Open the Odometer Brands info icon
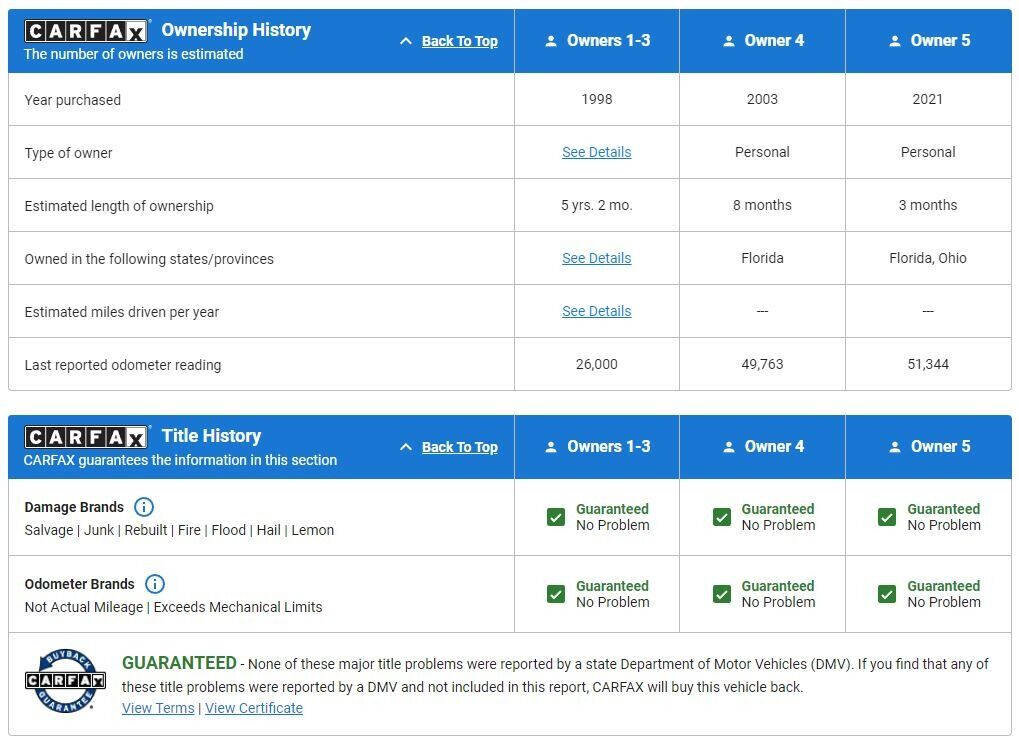Screen dimensions: 1019x748 point(155,584)
